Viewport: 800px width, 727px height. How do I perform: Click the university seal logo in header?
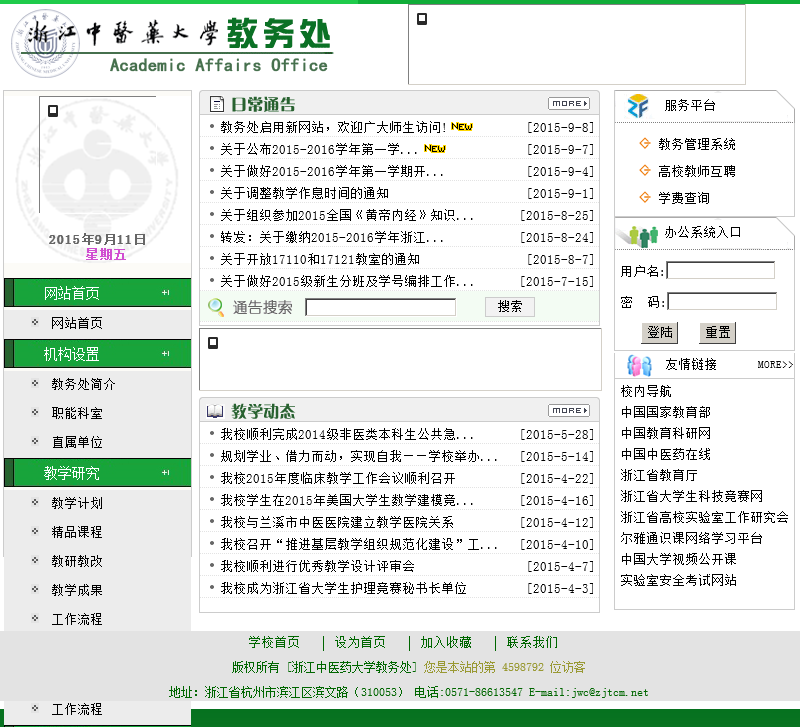[x=45, y=43]
